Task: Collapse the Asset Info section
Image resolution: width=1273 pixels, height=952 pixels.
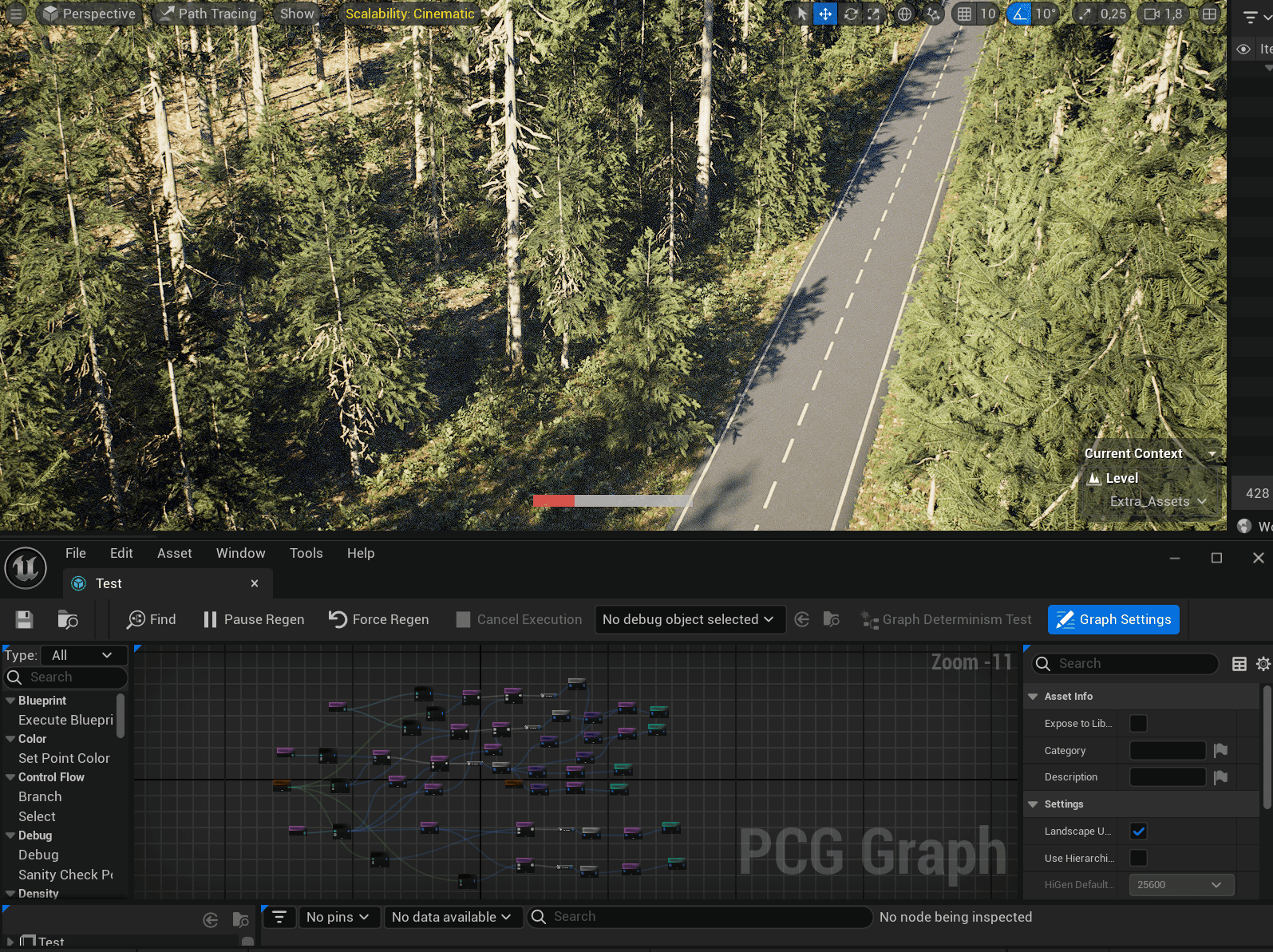Action: [x=1033, y=697]
